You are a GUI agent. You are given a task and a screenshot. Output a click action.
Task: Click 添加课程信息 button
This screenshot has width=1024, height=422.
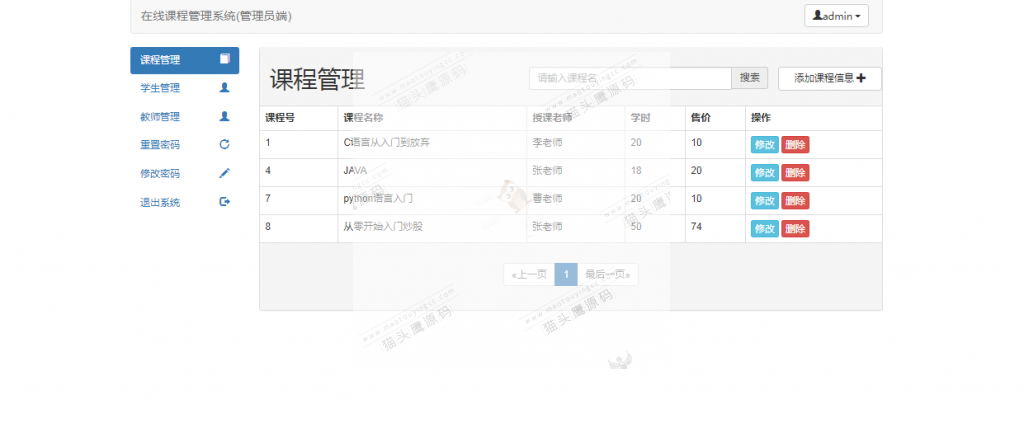point(829,78)
